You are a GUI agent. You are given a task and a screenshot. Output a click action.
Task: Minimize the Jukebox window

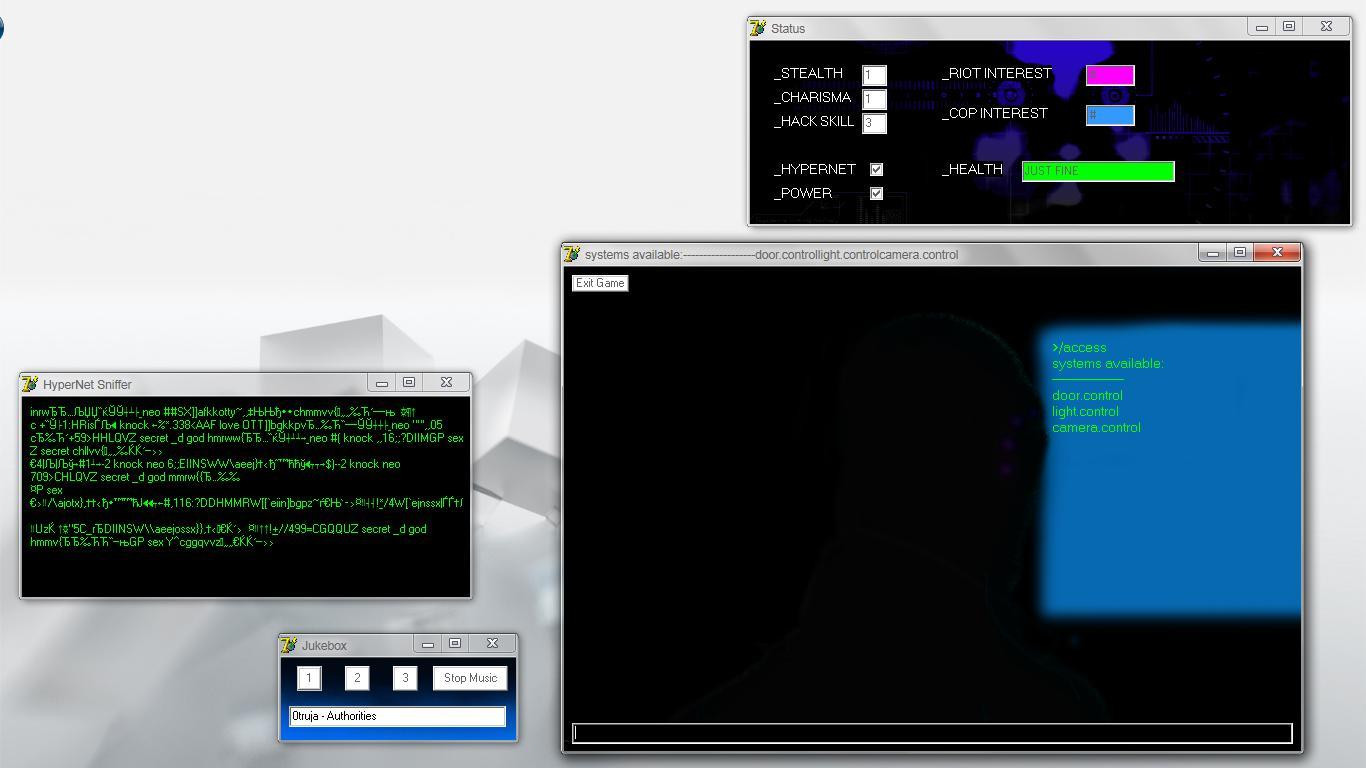pos(428,644)
